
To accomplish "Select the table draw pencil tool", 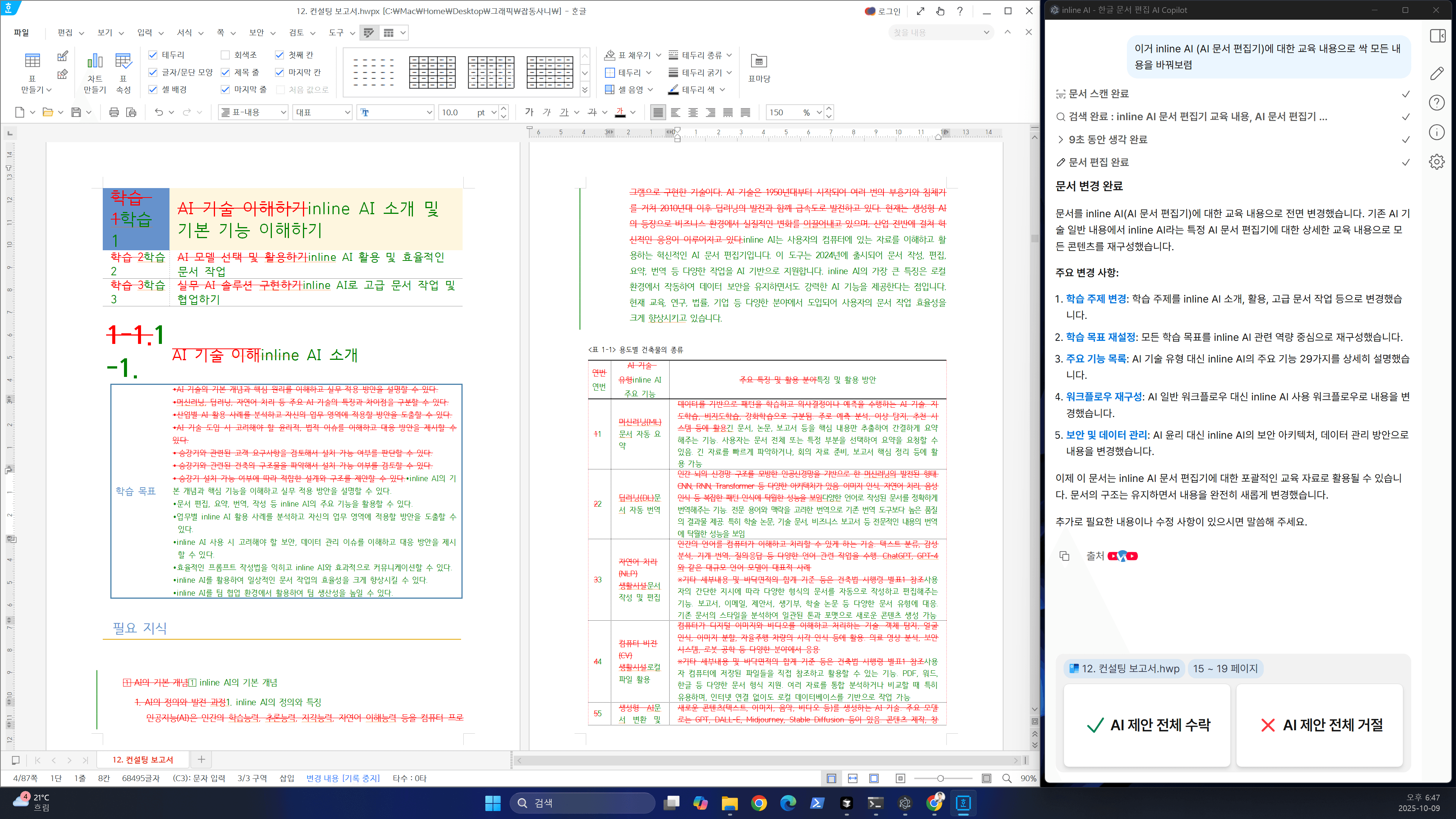I will click(63, 55).
